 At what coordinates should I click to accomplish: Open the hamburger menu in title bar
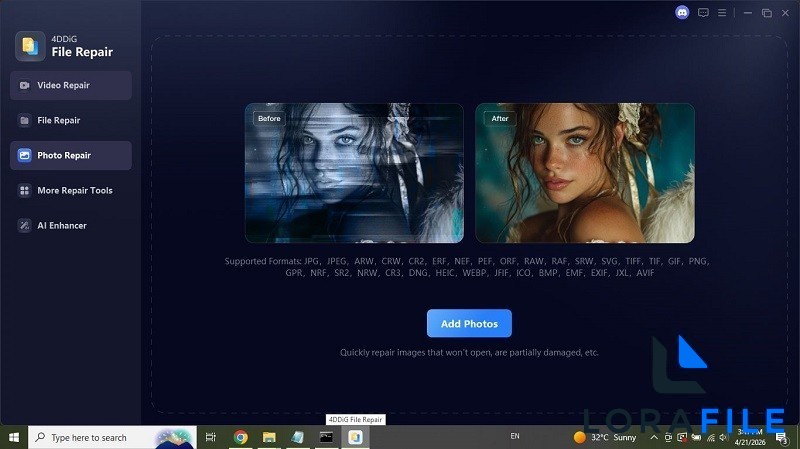click(722, 13)
